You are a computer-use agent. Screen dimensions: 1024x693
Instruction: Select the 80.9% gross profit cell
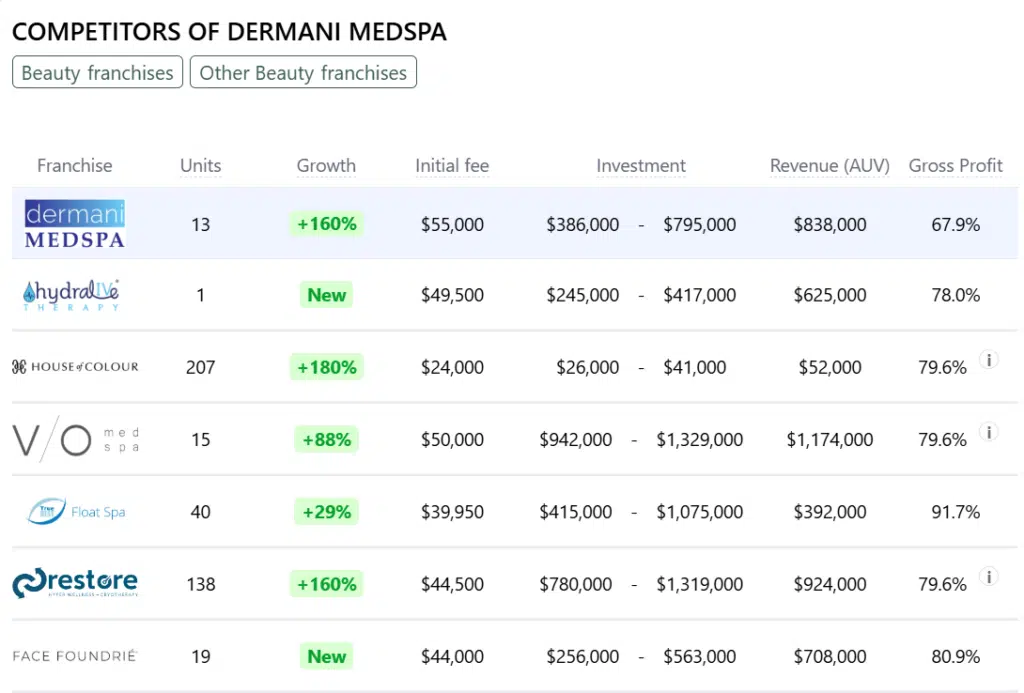tap(955, 656)
